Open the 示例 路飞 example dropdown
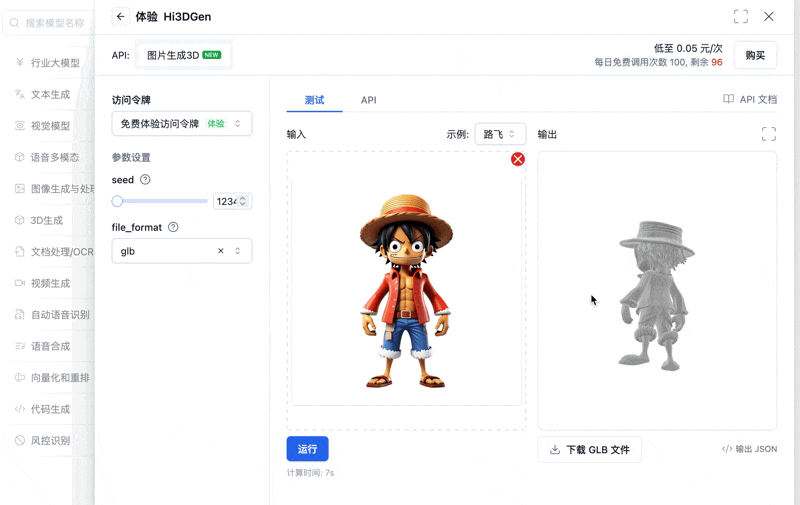The image size is (800, 505). [500, 134]
